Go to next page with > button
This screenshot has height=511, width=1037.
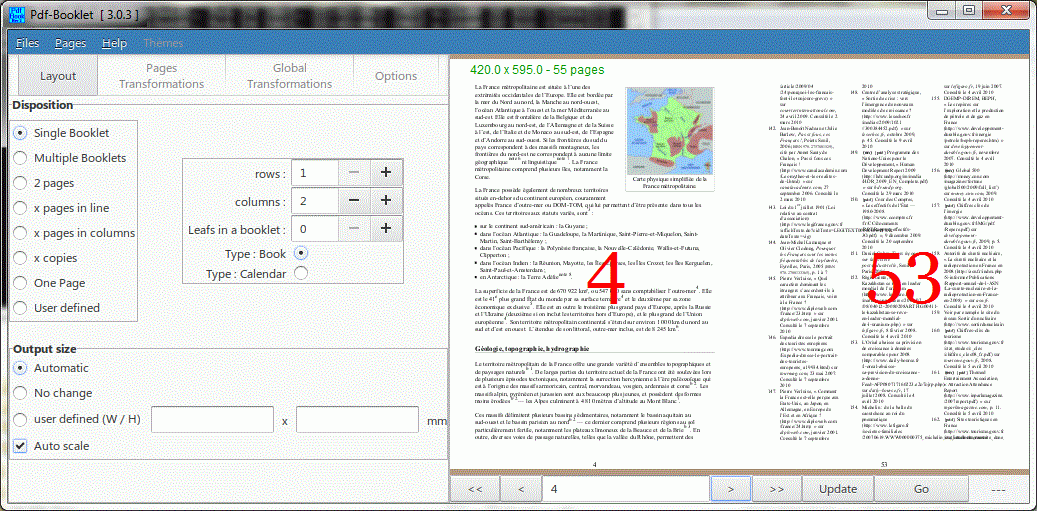[730, 489]
